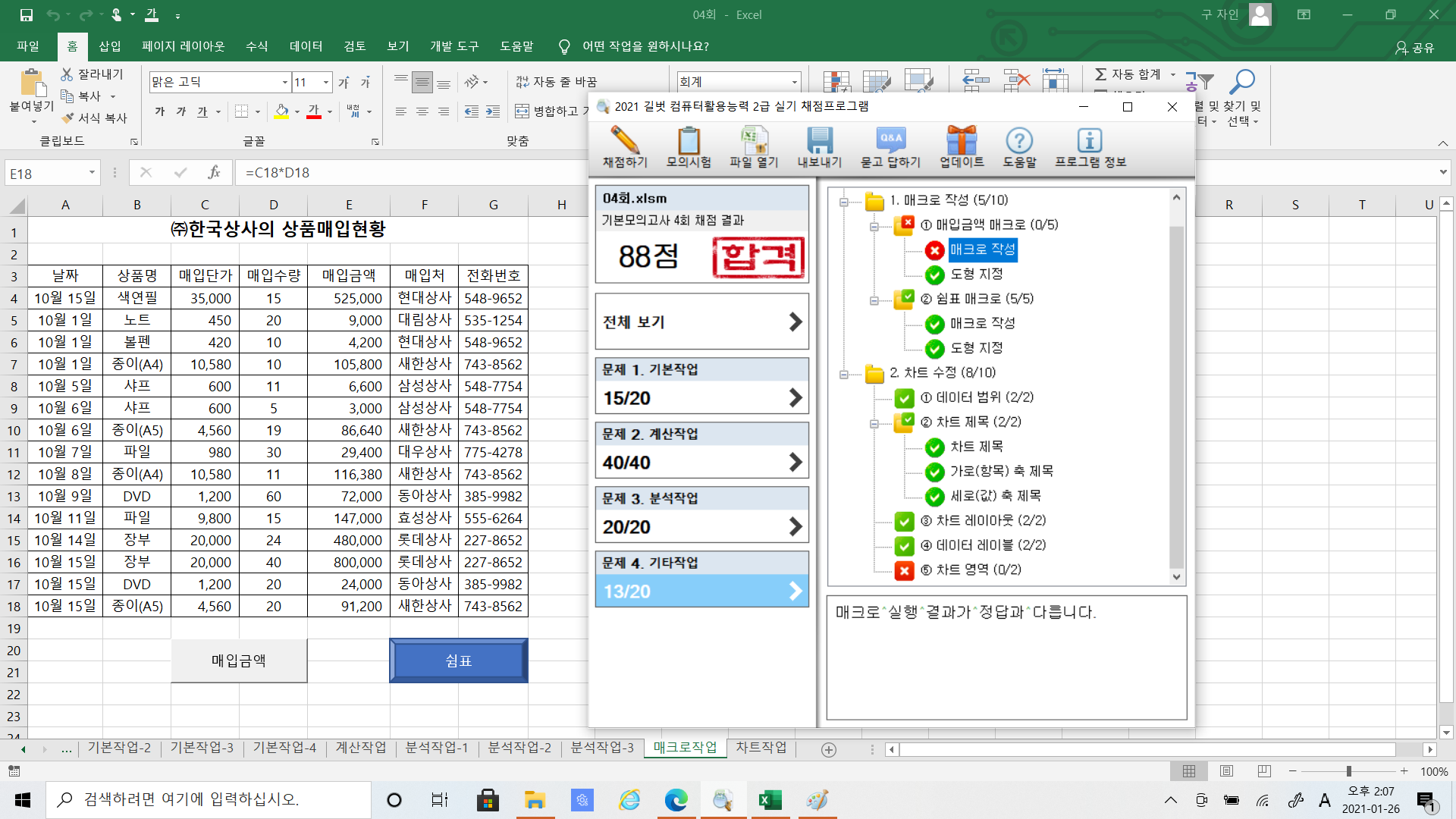Screen dimensions: 1456x819
Task: Toggle underline 가 formatting
Action: click(202, 111)
